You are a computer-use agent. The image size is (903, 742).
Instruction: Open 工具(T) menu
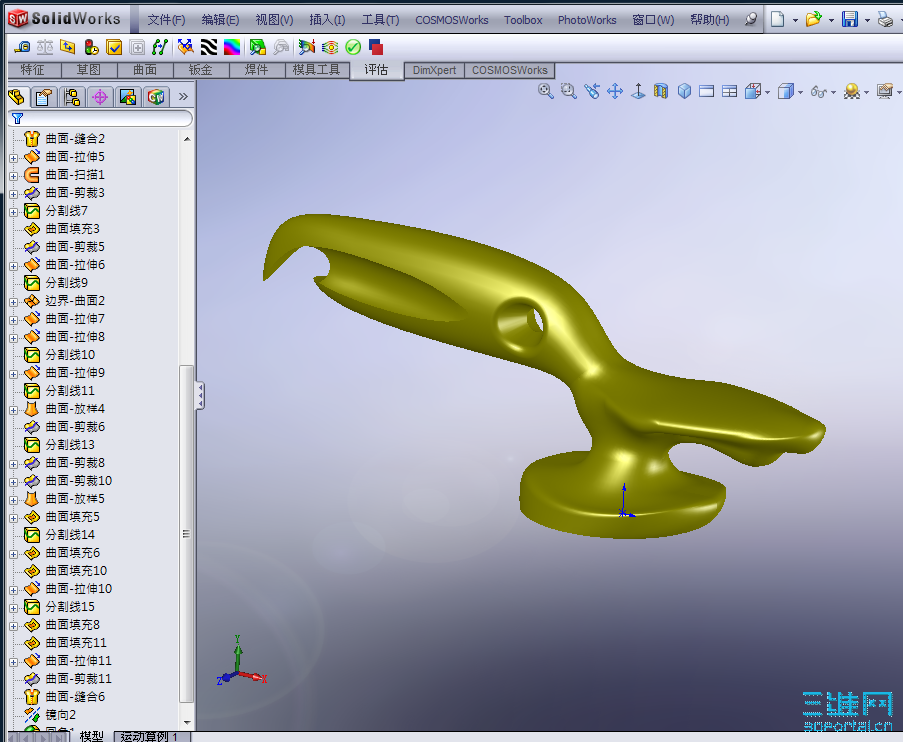click(x=380, y=20)
